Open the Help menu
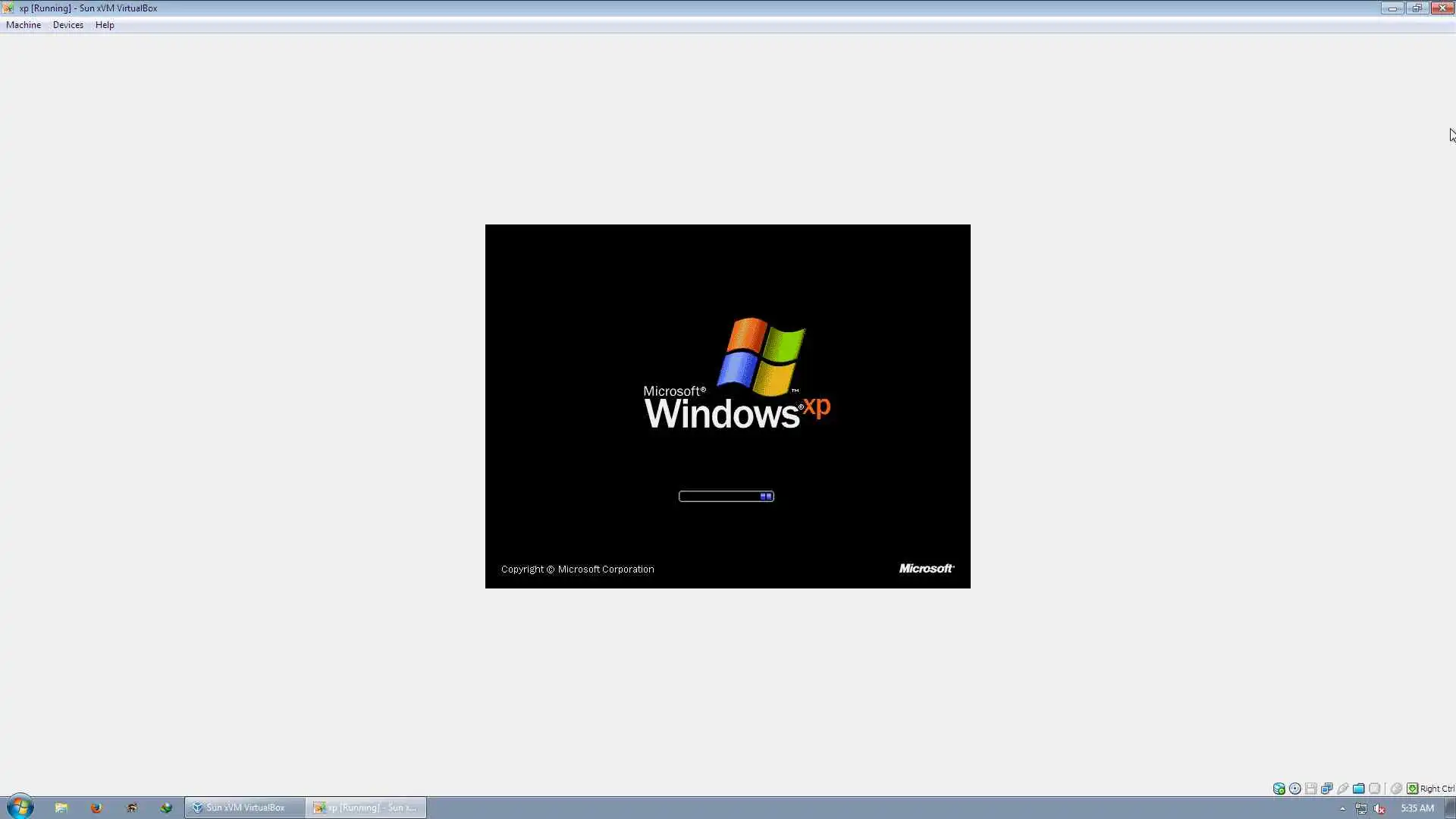Image resolution: width=1456 pixels, height=819 pixels. 105,25
